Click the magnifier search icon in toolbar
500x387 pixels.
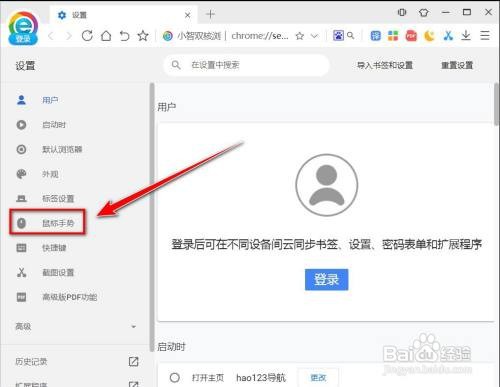[x=350, y=35]
